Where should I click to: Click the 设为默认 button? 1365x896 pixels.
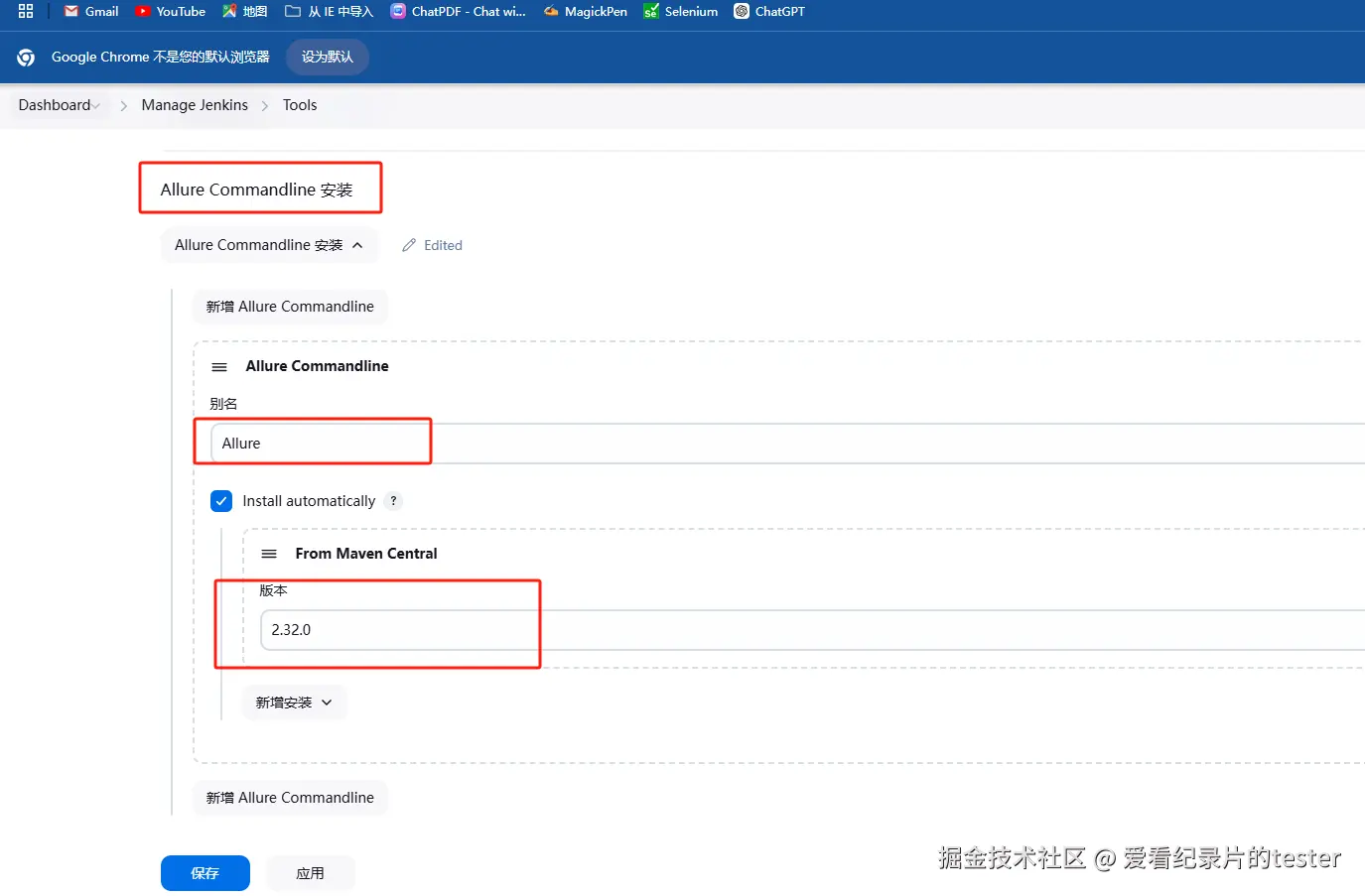pyautogui.click(x=327, y=57)
